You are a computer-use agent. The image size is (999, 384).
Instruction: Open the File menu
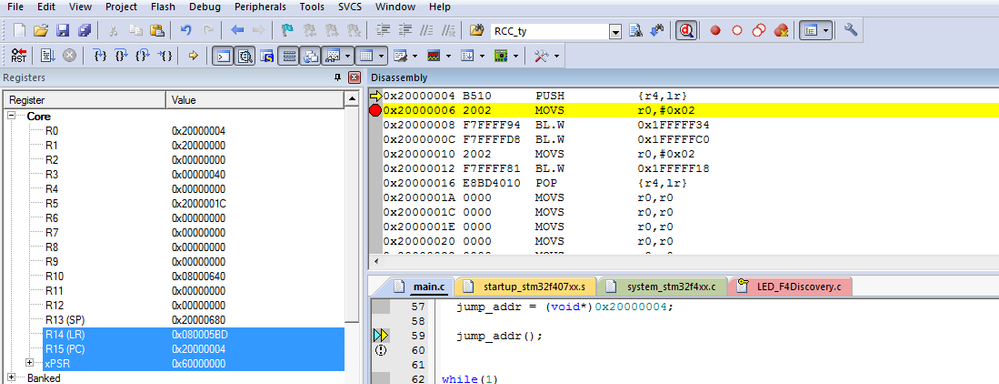click(x=15, y=7)
